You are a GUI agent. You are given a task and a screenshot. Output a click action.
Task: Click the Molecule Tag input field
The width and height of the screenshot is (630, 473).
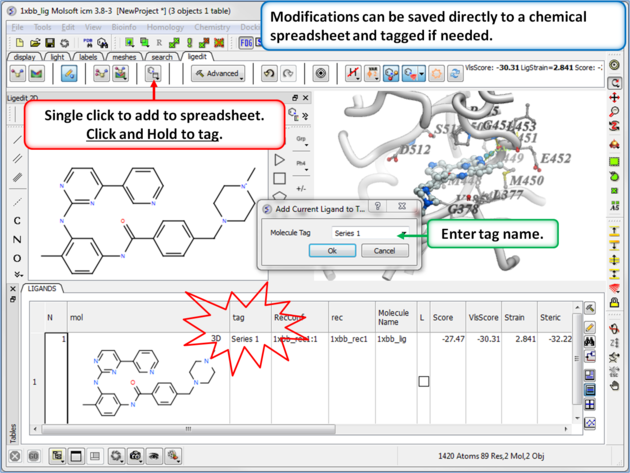(x=364, y=233)
